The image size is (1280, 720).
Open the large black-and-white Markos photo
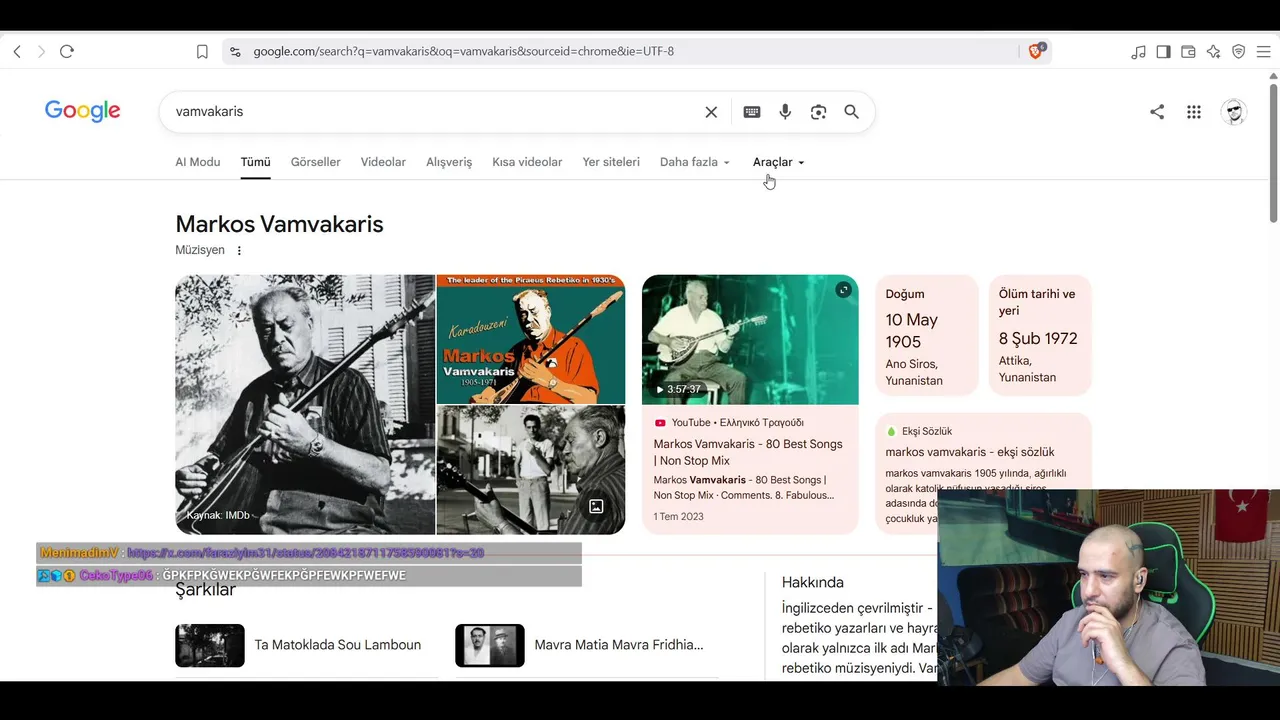[305, 404]
